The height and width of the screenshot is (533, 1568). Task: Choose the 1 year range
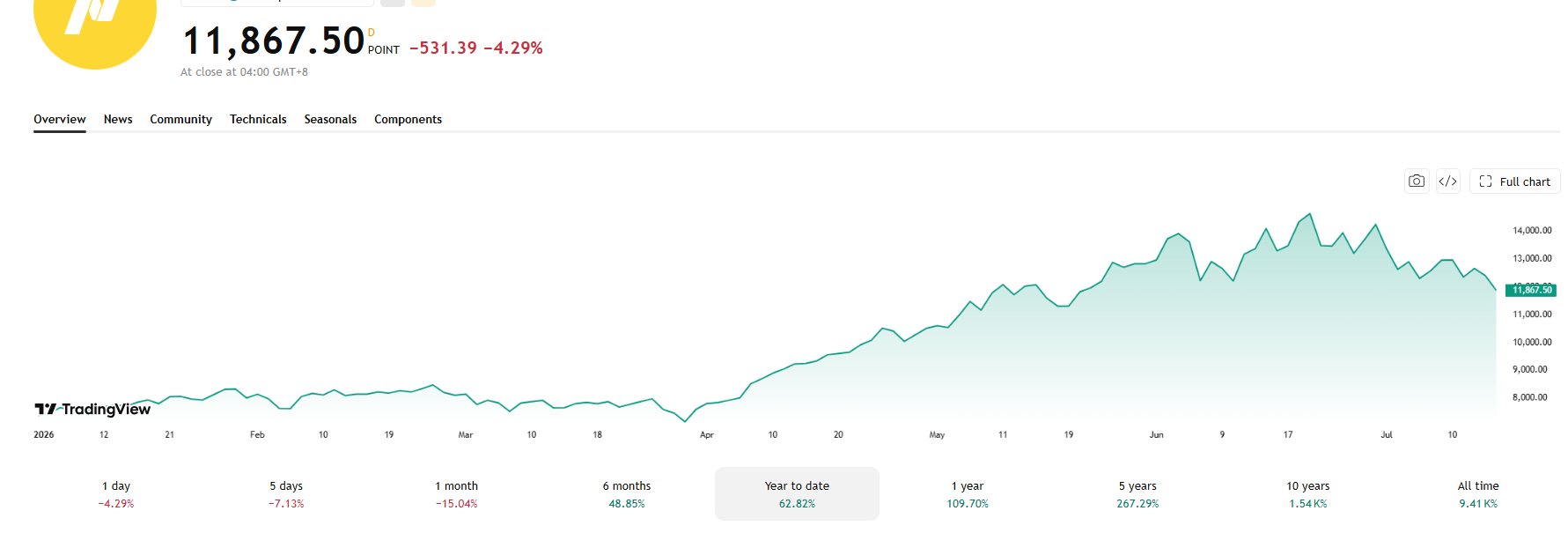click(968, 494)
